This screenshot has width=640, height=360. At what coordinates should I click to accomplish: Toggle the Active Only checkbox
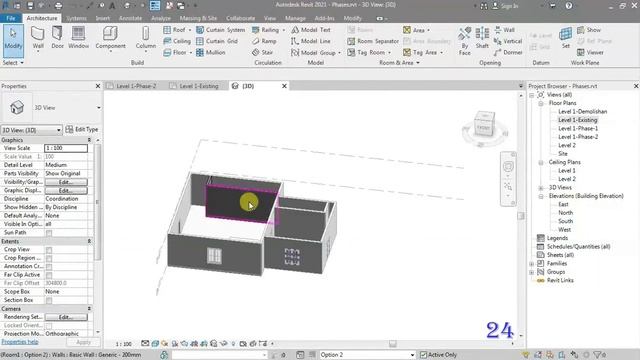(x=424, y=355)
